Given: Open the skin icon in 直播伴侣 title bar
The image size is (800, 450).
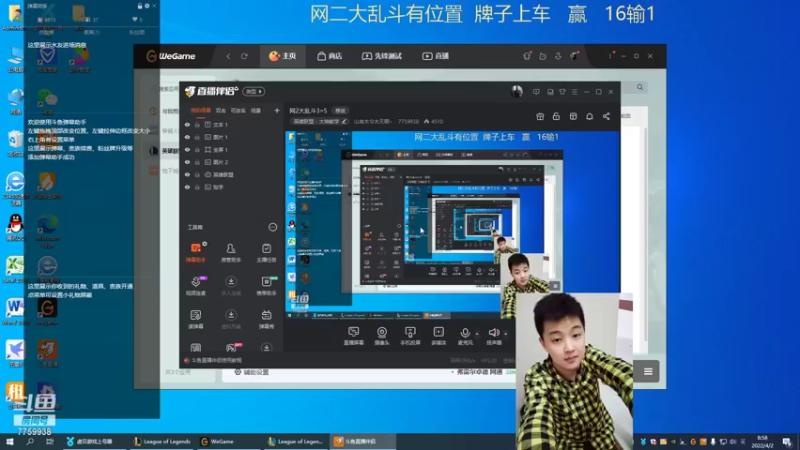Looking at the screenshot, I should pos(562,92).
